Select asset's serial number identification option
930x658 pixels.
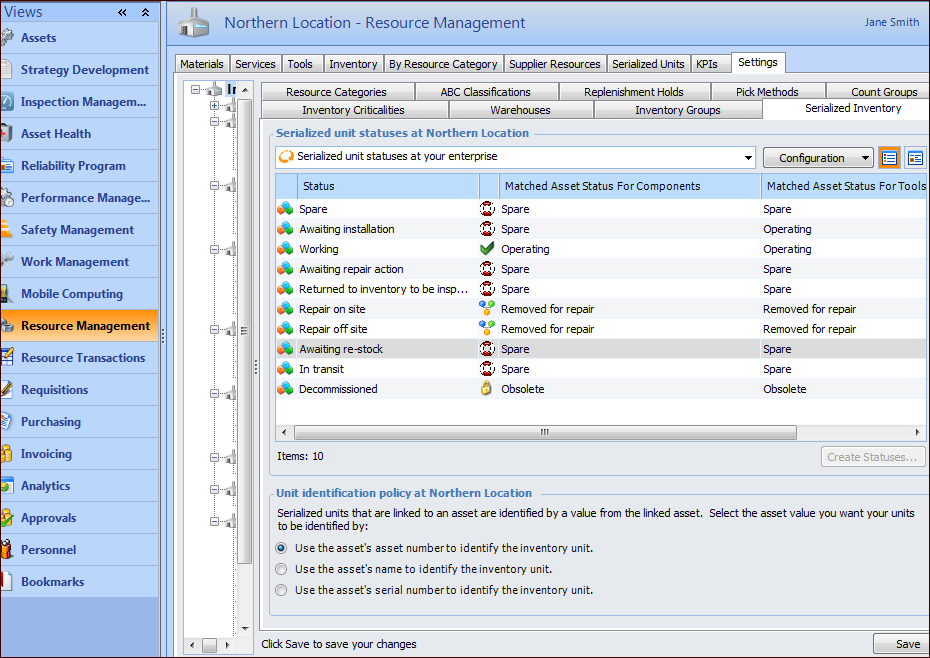282,590
